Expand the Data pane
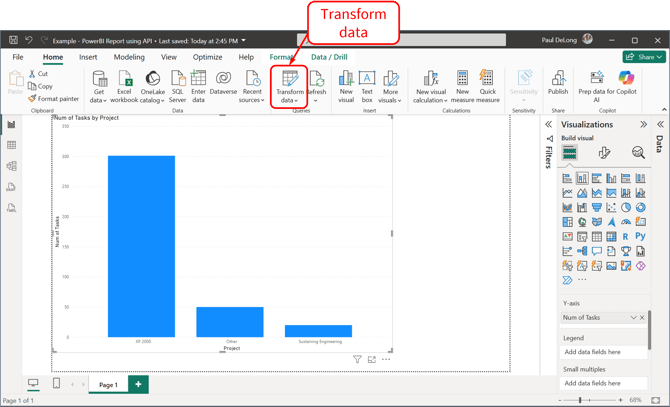 point(661,124)
